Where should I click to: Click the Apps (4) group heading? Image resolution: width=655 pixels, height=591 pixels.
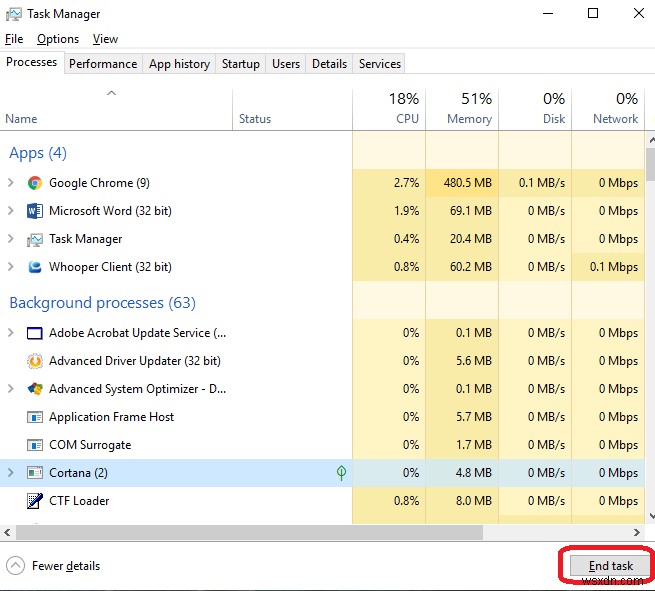pos(38,153)
